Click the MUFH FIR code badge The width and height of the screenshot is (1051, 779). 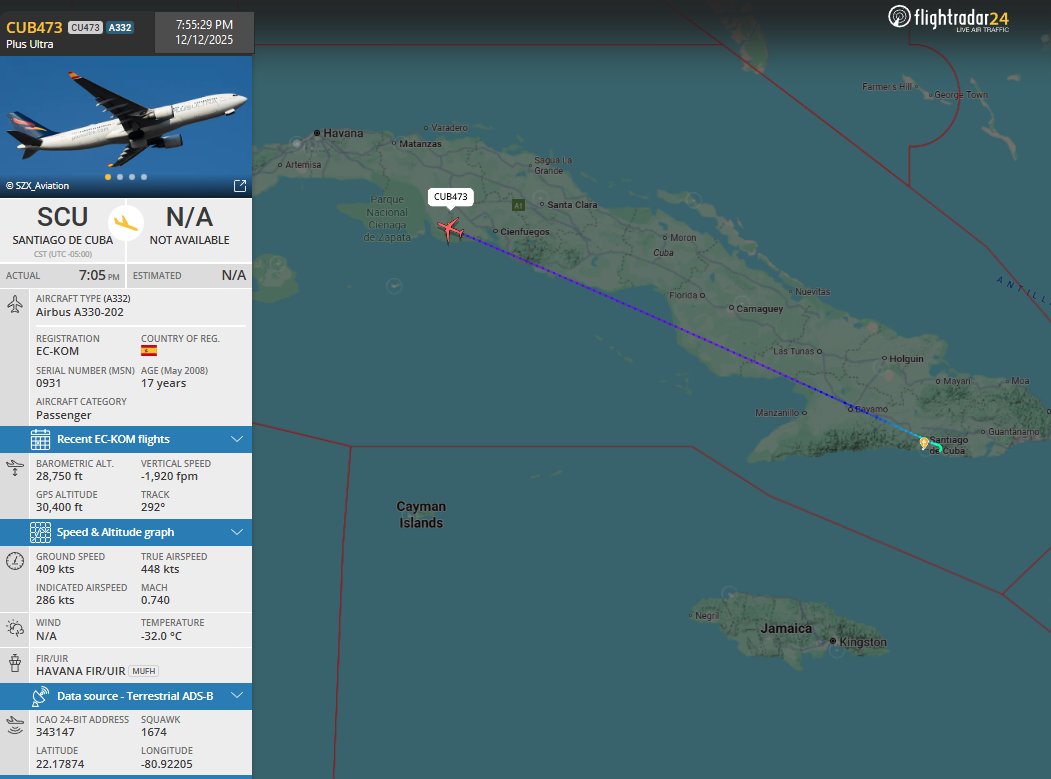[143, 671]
